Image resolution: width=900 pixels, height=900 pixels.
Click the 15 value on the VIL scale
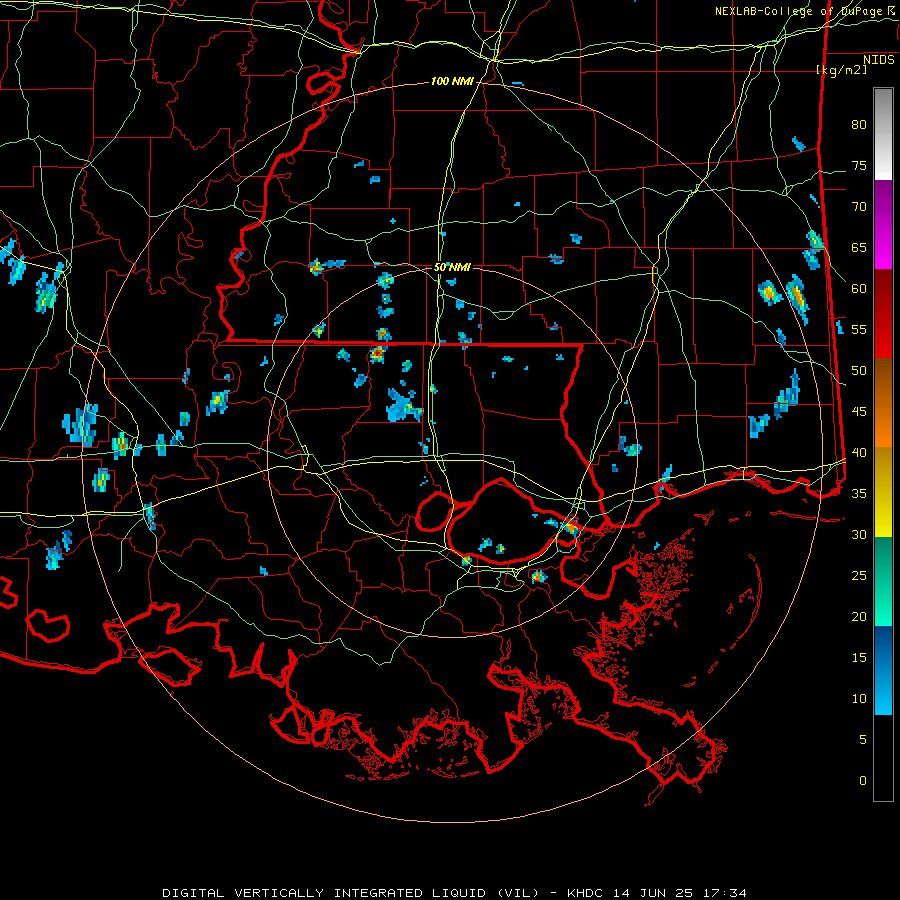[x=859, y=658]
